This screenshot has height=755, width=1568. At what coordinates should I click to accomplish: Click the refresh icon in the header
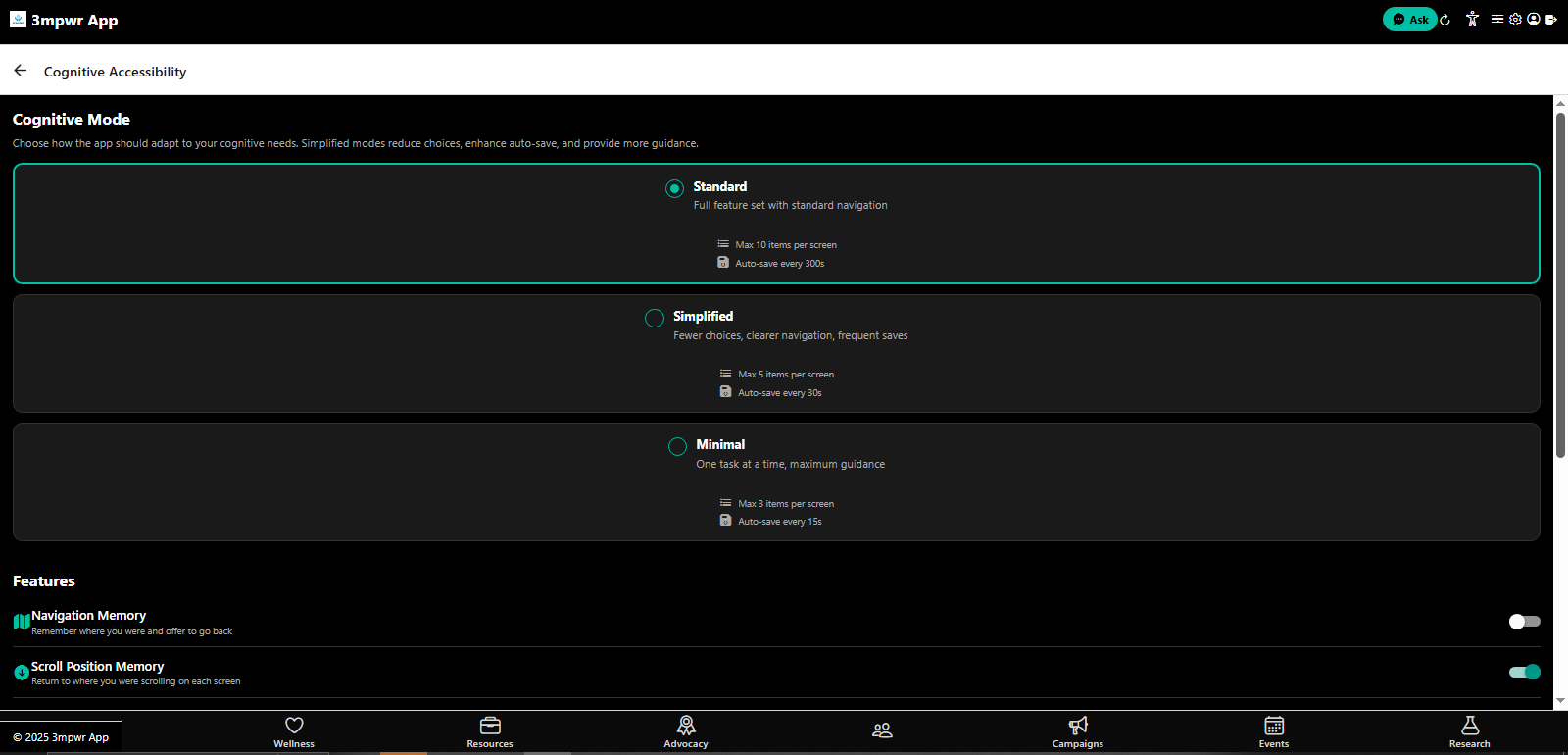1445,20
